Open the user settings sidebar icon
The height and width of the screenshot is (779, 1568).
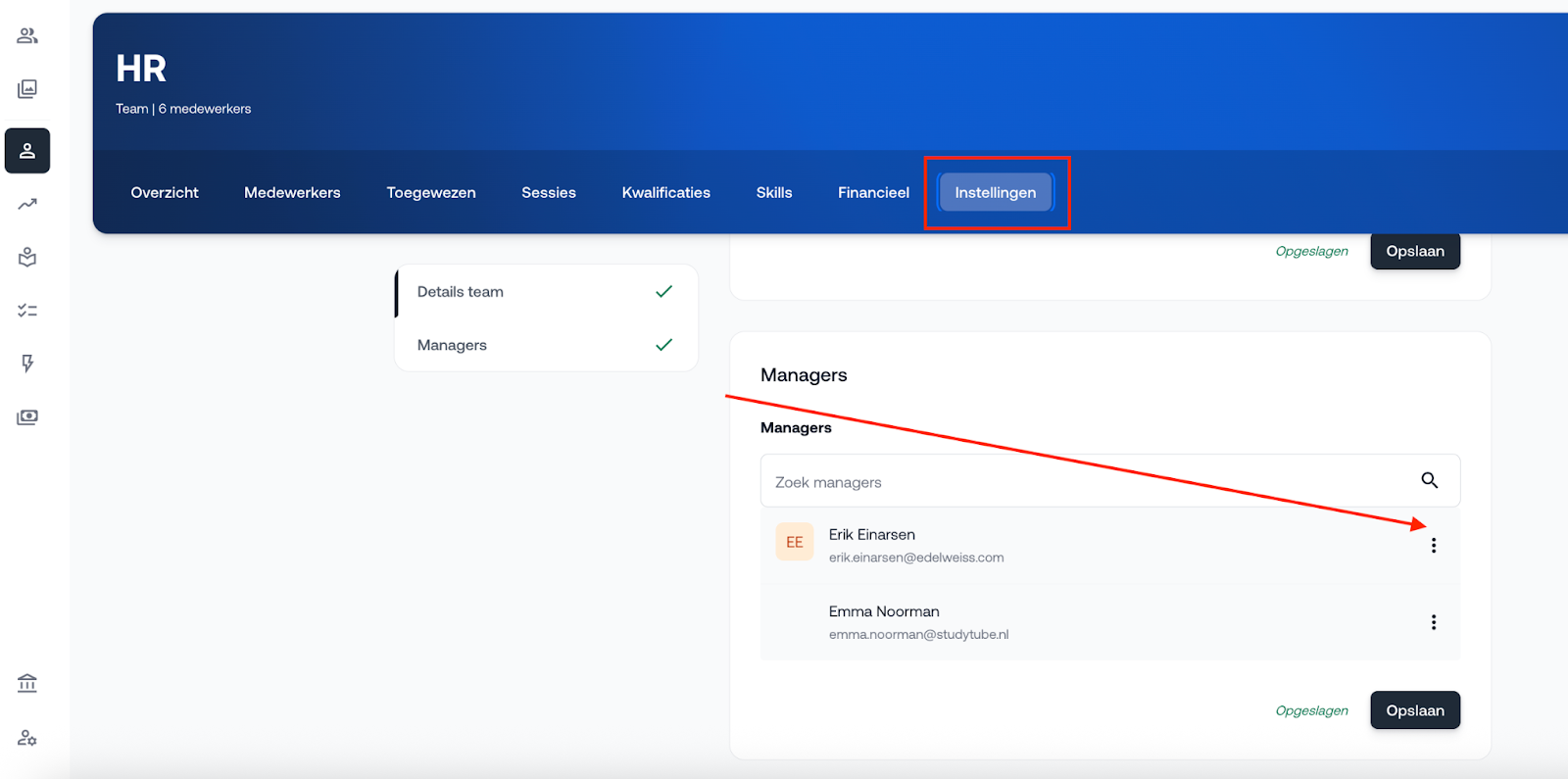(x=27, y=738)
